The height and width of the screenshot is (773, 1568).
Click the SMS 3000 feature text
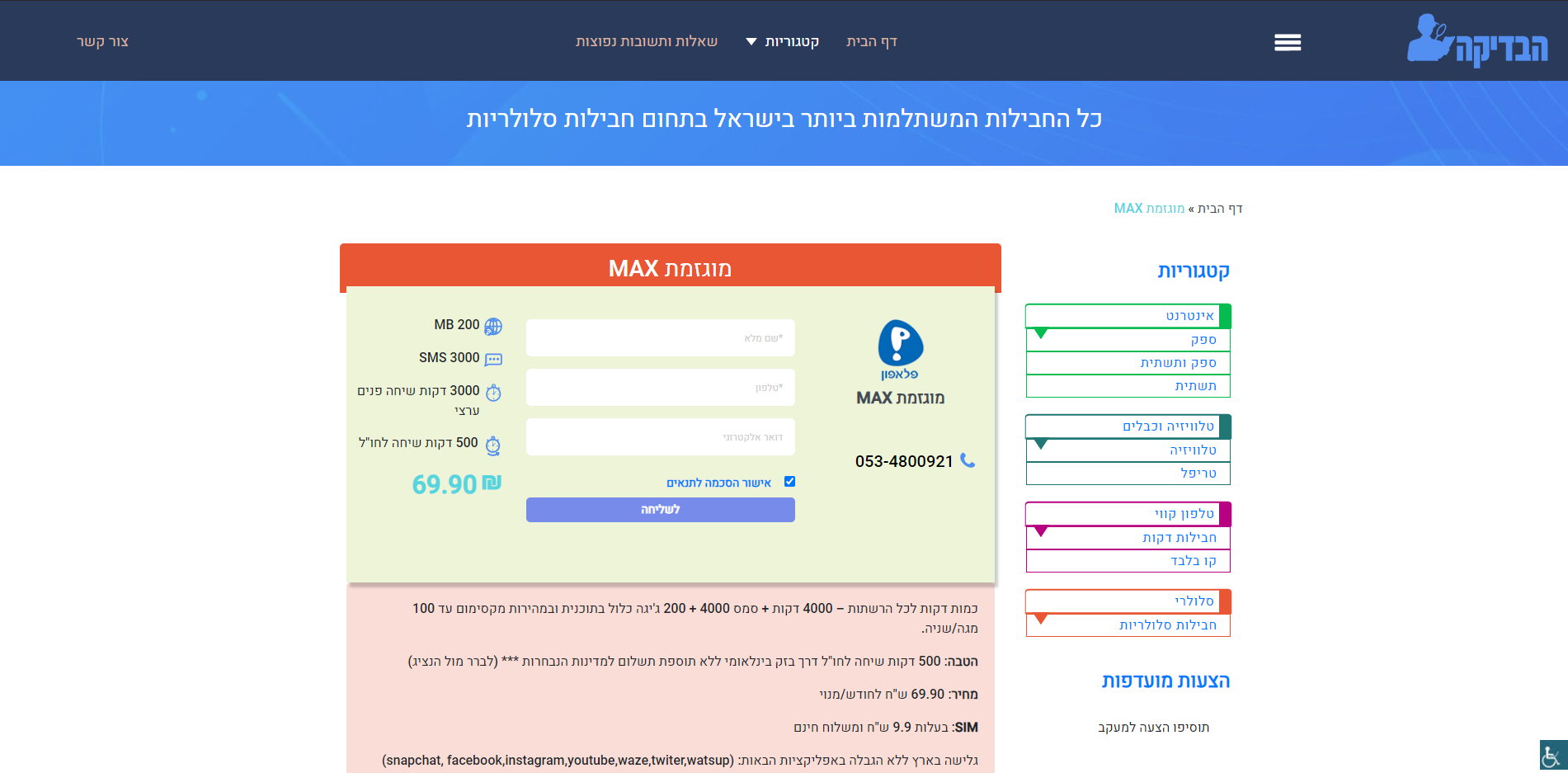449,358
